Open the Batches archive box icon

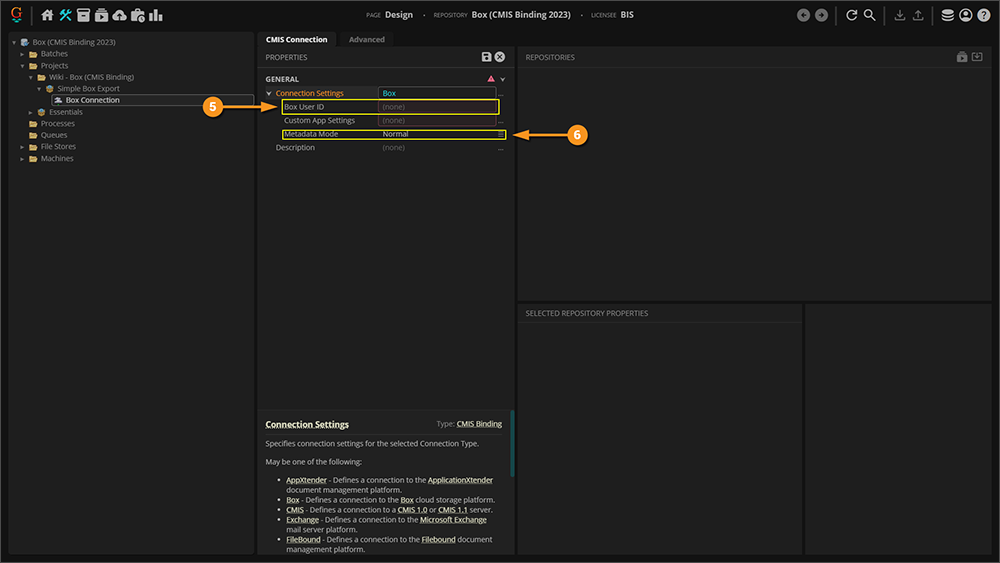pyautogui.click(x=84, y=15)
